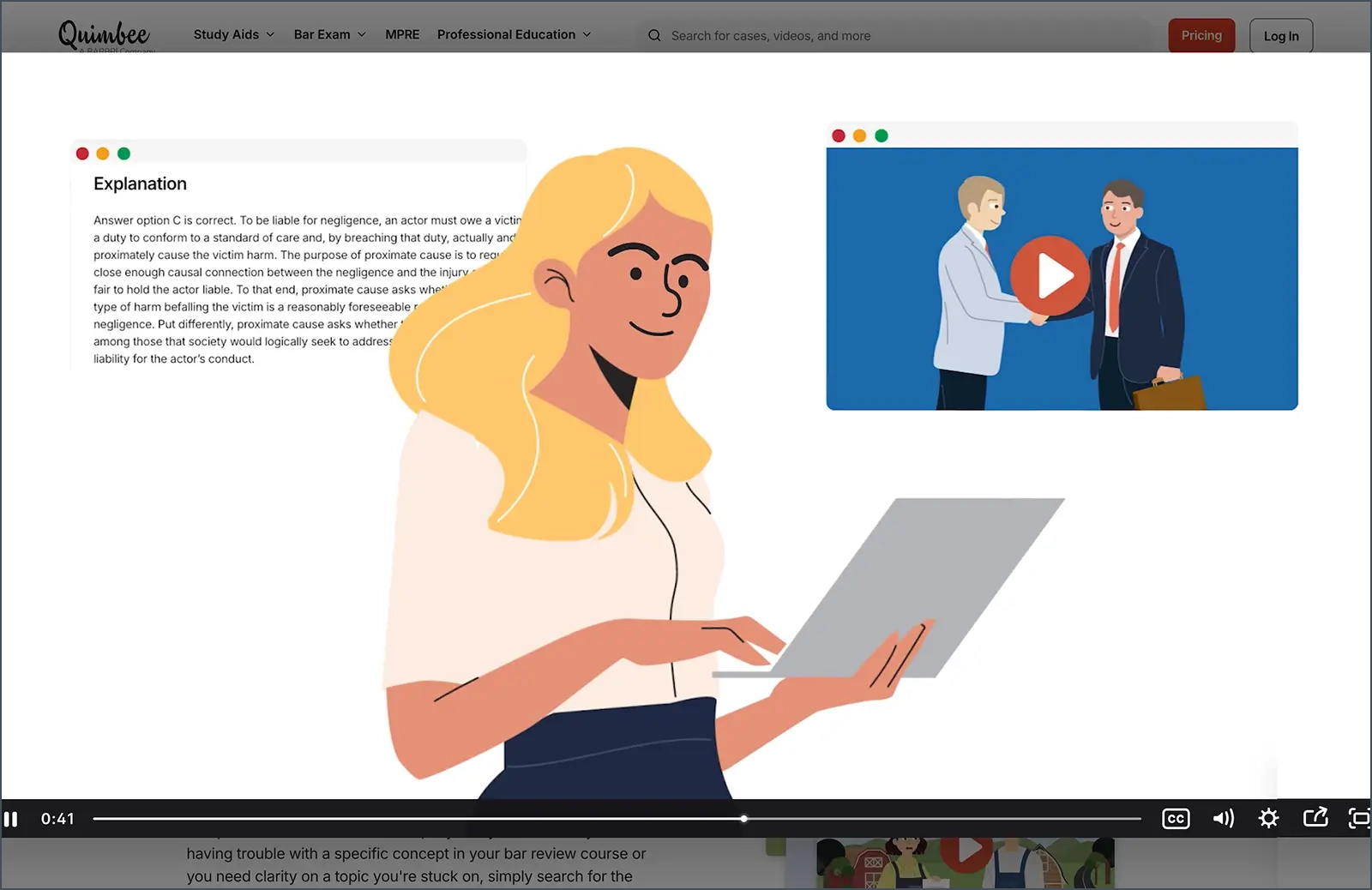1372x890 pixels.
Task: Expand the Professional Education menu
Action: [x=514, y=34]
